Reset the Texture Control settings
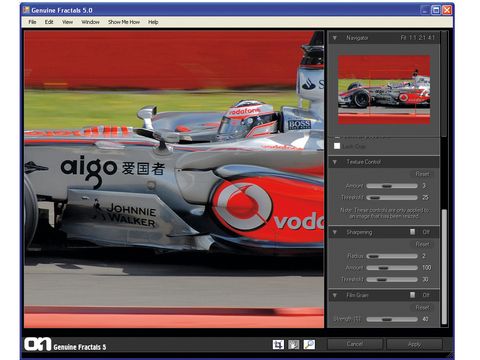The height and width of the screenshot is (360, 480). tap(422, 174)
